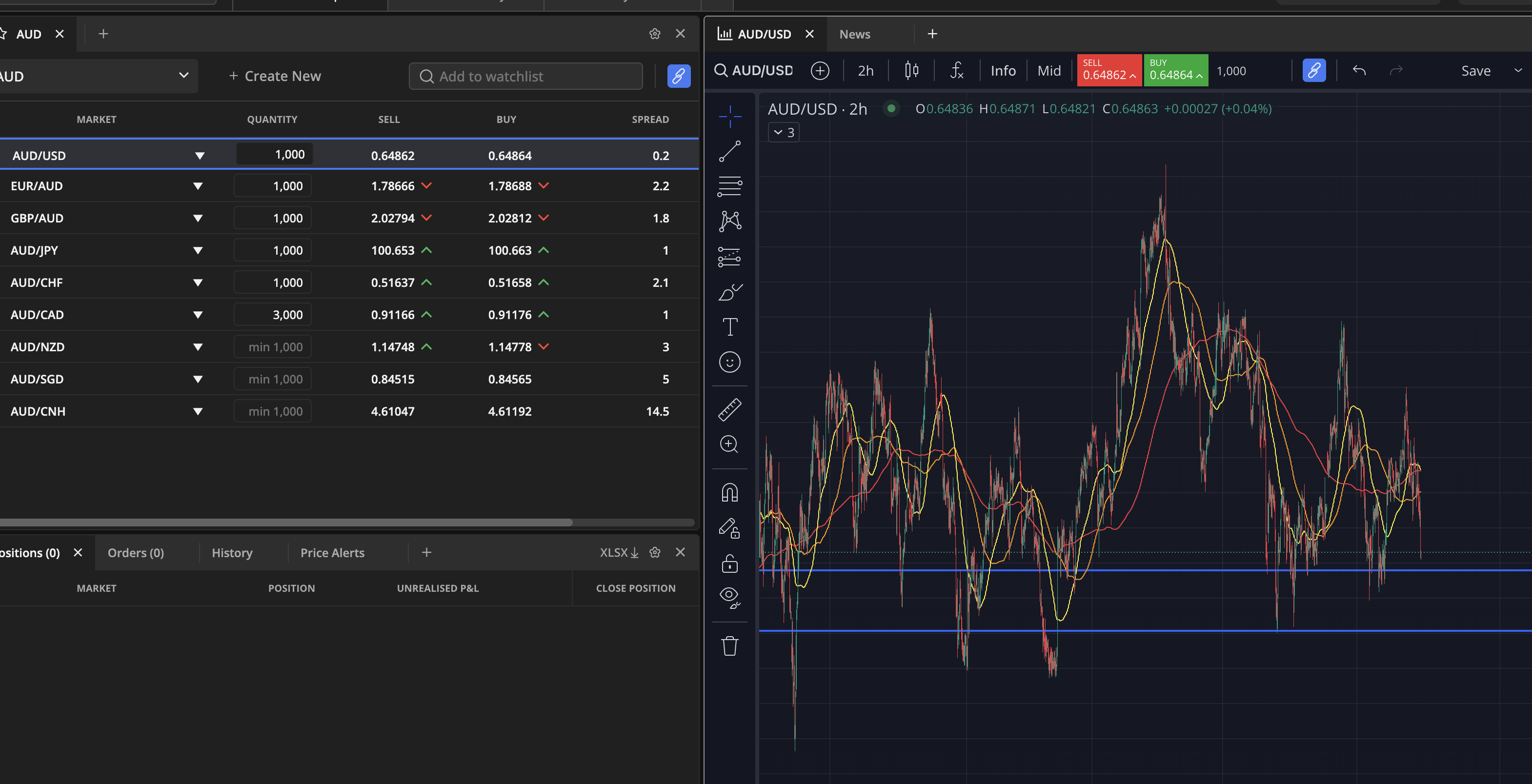1532x784 pixels.
Task: Expand the AUD/CAD market row dropdown
Action: click(198, 315)
